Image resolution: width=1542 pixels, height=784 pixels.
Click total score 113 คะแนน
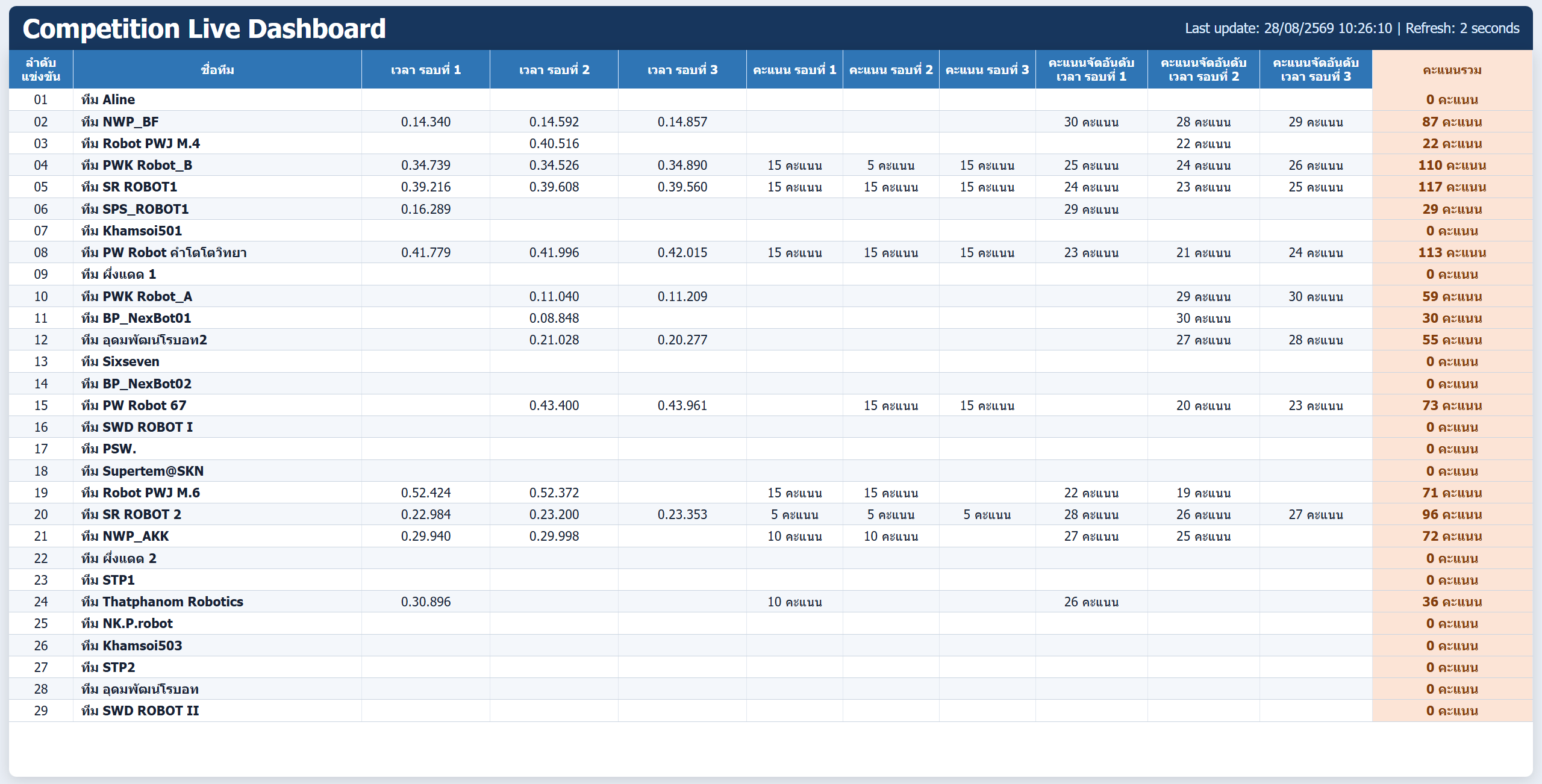tap(1452, 252)
